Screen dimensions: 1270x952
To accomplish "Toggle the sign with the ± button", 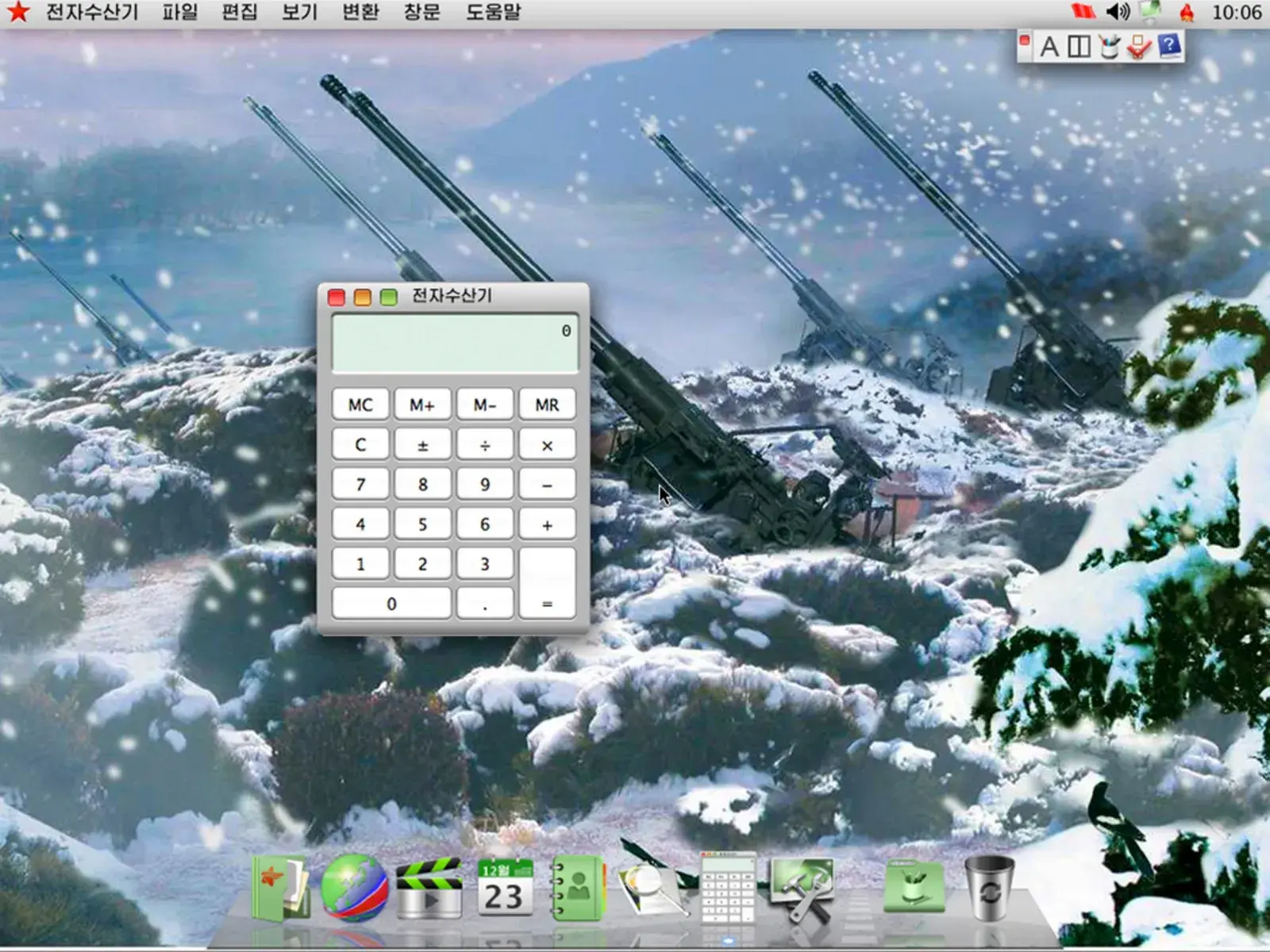I will [x=422, y=445].
